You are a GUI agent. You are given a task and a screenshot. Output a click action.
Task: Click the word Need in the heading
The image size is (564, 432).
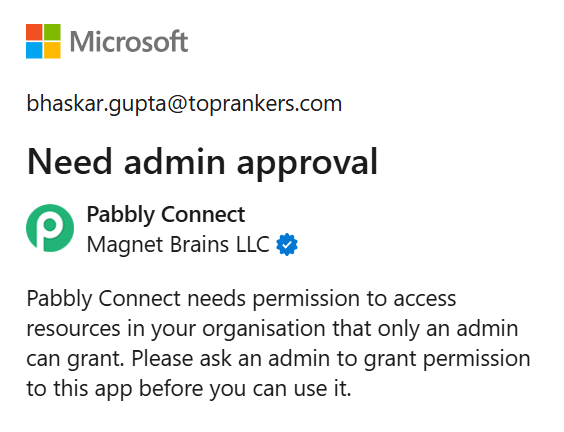69,162
